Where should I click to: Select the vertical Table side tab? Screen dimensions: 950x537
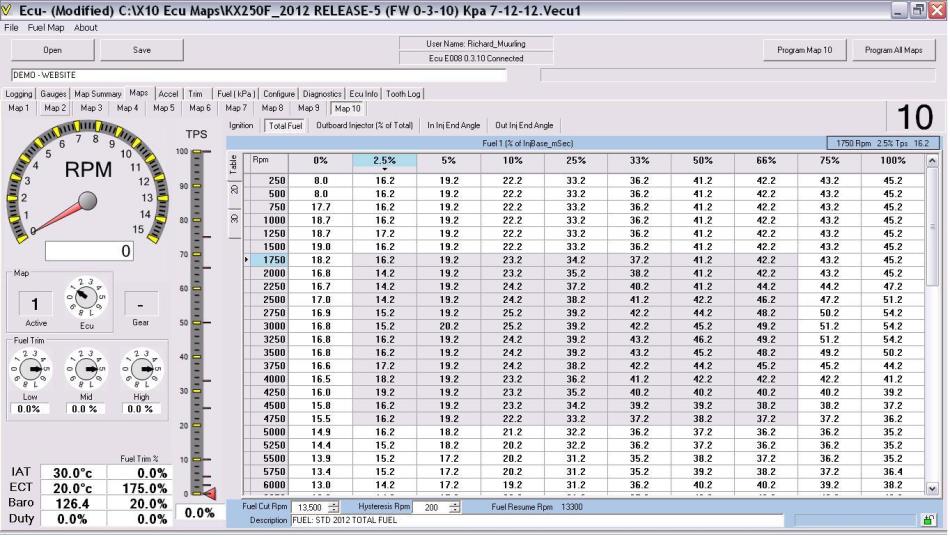(234, 164)
